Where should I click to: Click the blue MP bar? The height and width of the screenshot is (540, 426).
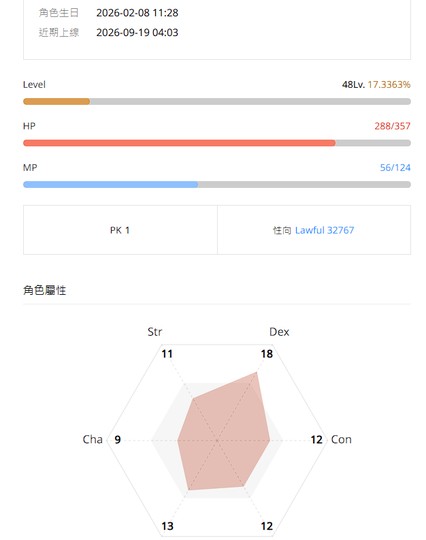pos(217,185)
